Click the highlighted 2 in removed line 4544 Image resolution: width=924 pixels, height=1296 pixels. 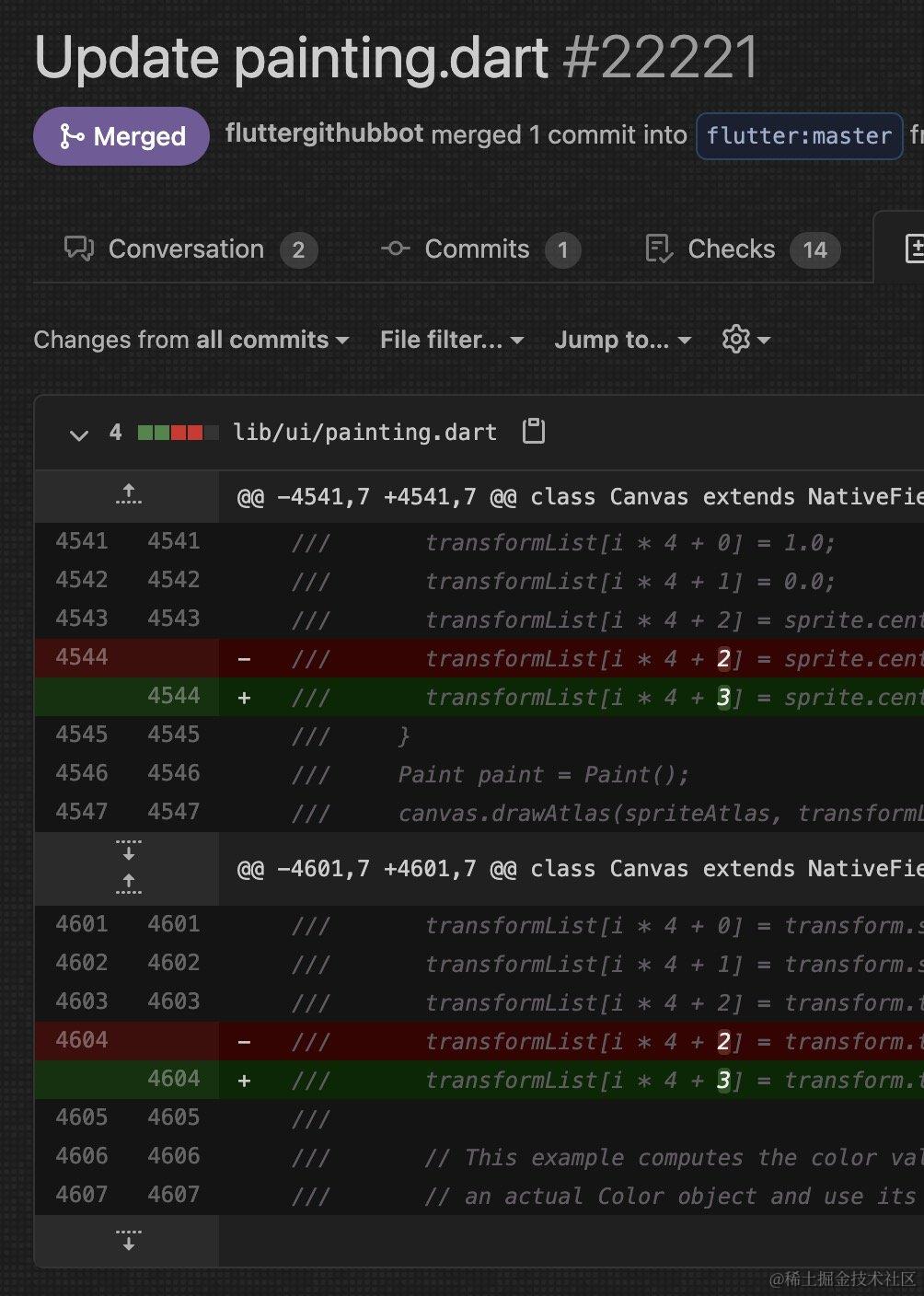click(x=723, y=659)
